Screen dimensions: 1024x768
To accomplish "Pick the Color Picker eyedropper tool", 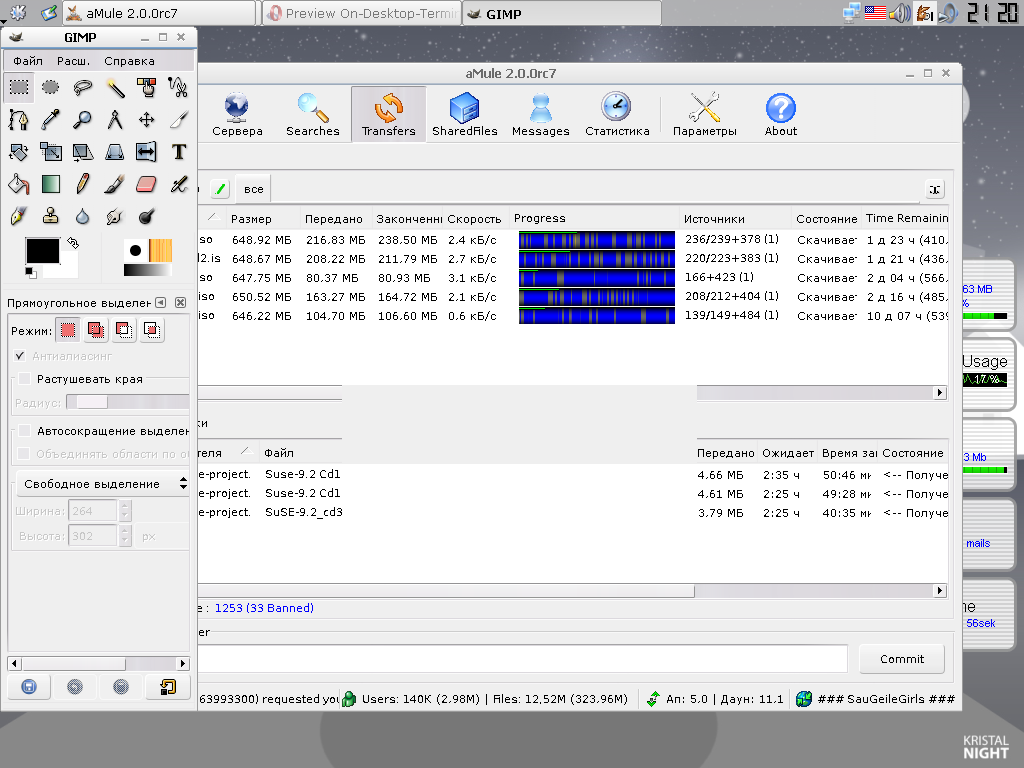I will [50, 120].
